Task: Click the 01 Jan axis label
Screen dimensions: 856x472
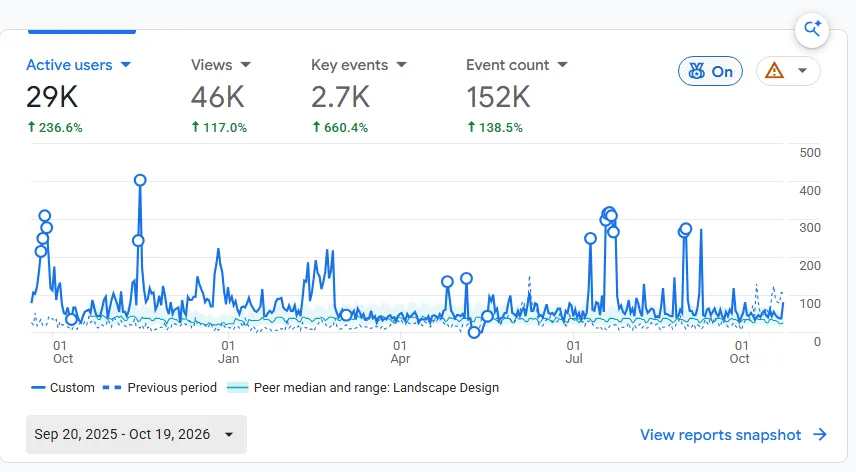Action: pos(228,352)
